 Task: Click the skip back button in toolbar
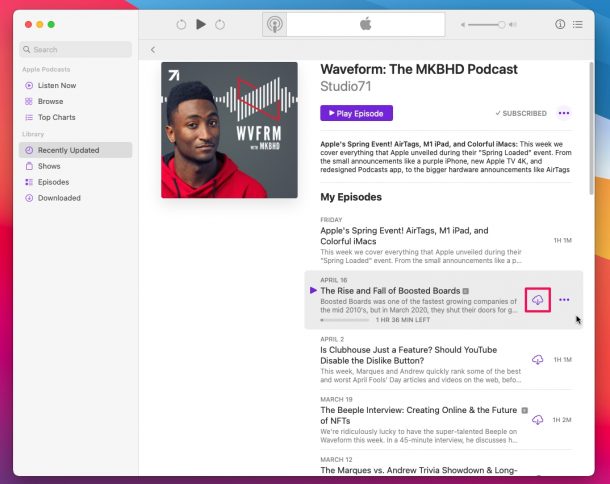tap(181, 24)
